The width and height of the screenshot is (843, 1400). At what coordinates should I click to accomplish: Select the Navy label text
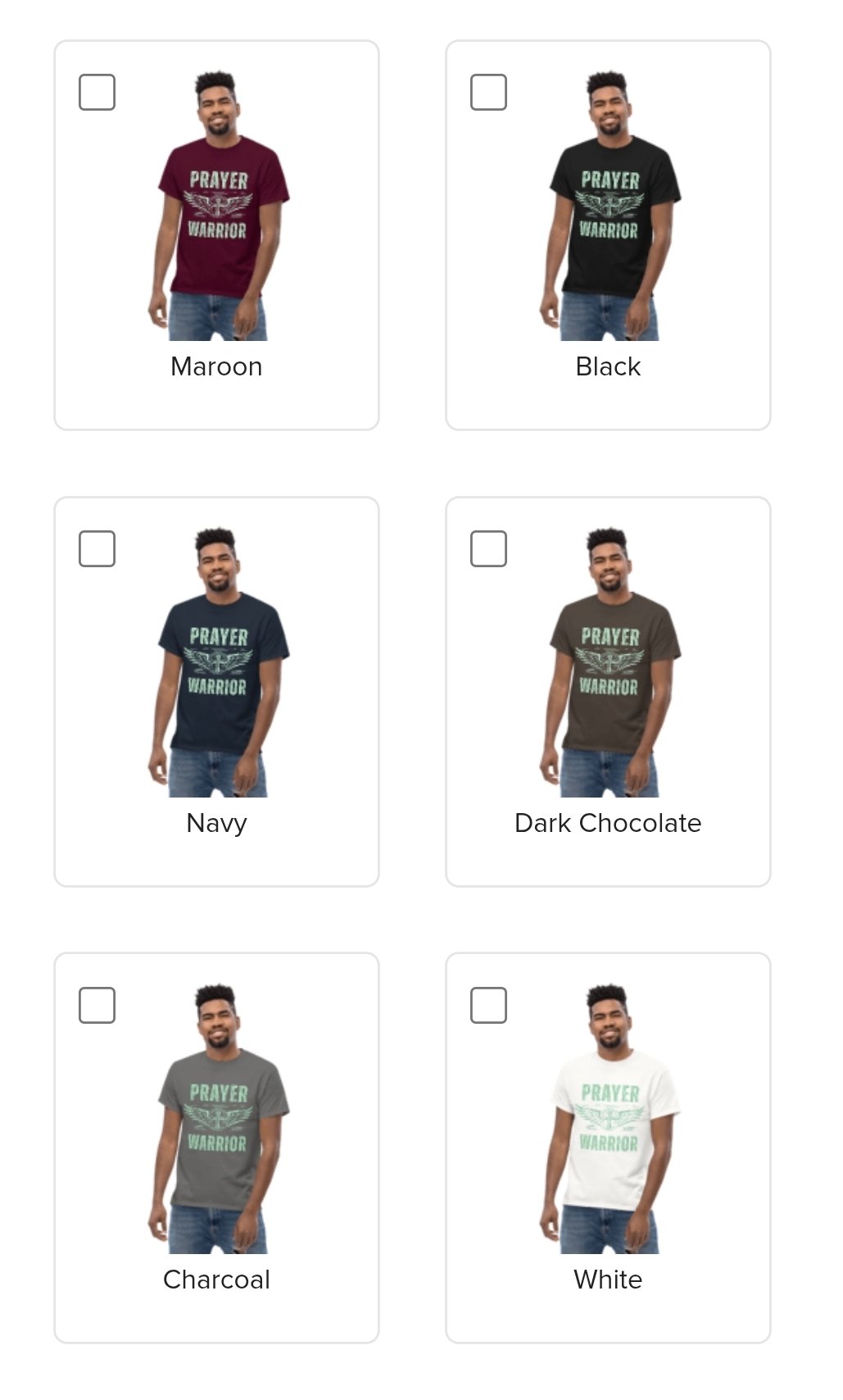[216, 823]
